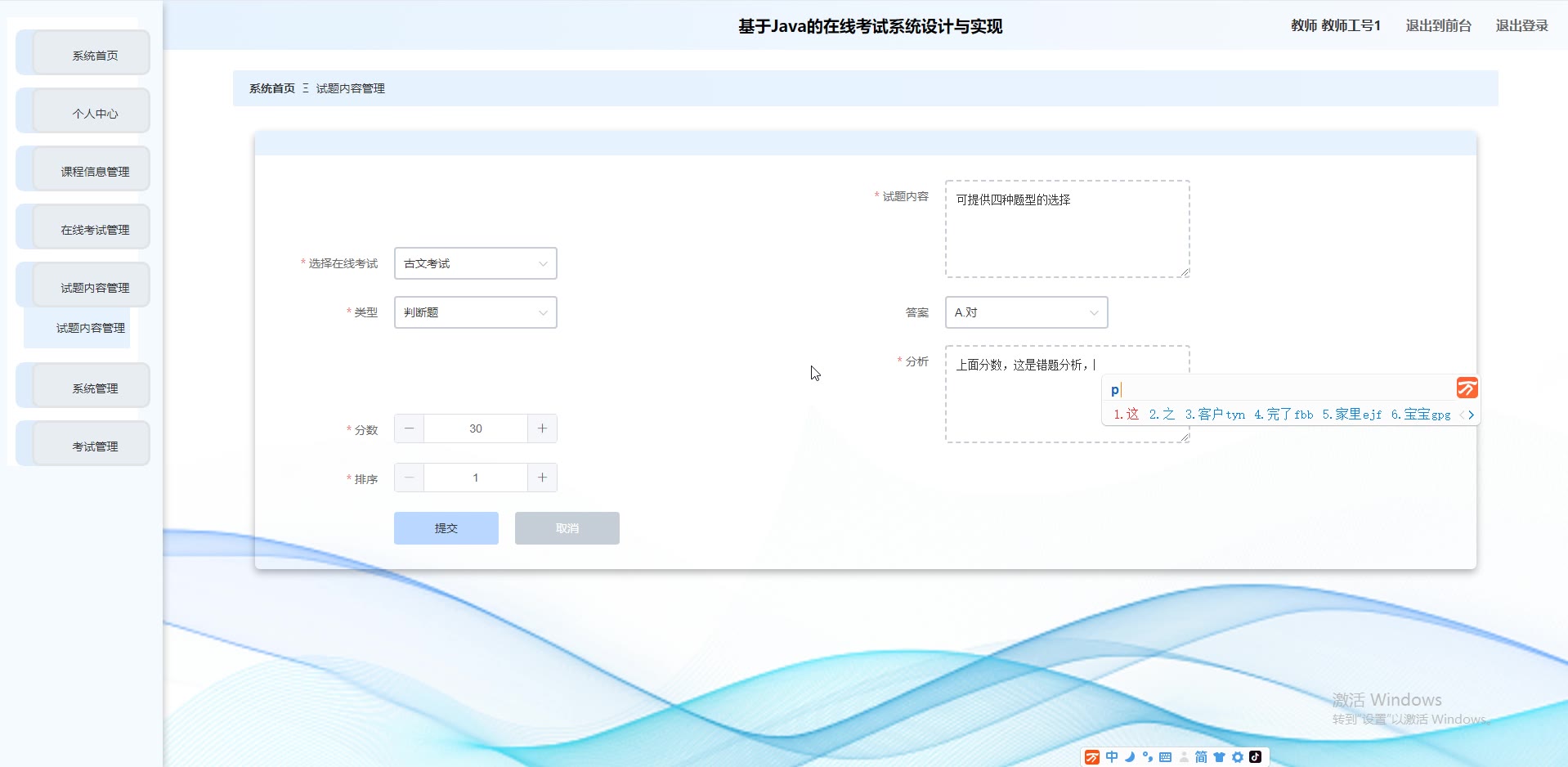
Task: Choose IME candidate 2.之
Action: click(x=1162, y=415)
